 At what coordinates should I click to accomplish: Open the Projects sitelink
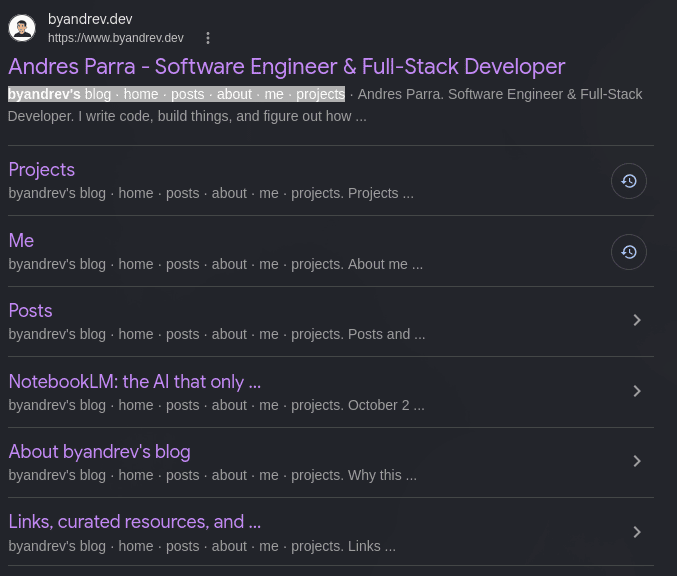coord(41,170)
